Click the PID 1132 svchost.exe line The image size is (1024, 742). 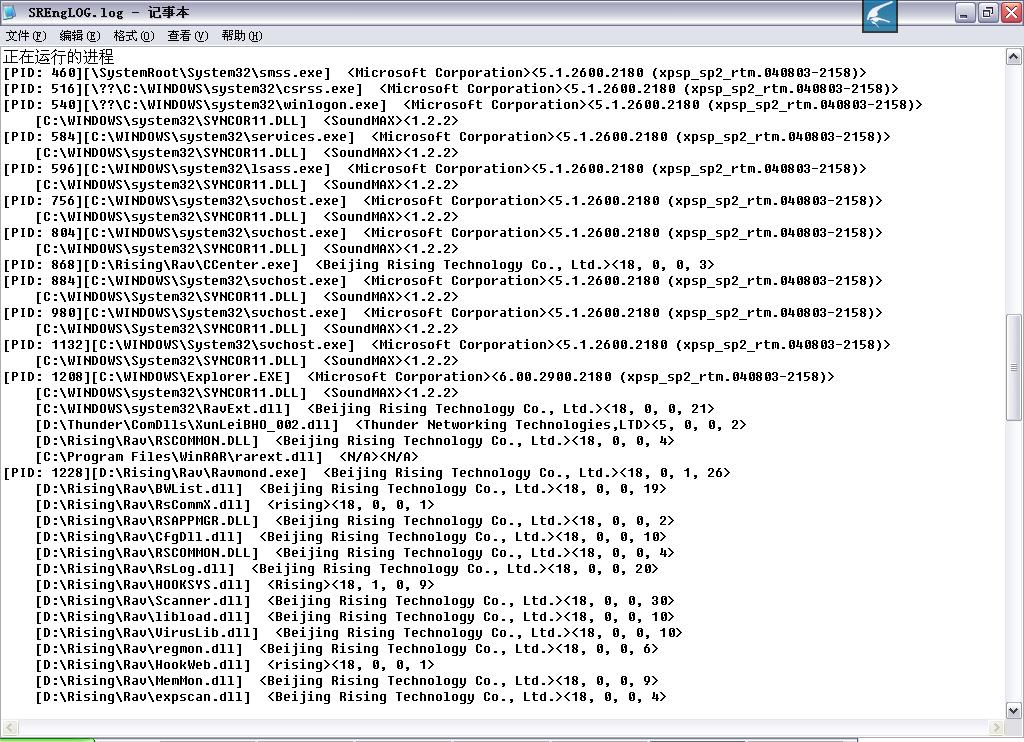(447, 345)
